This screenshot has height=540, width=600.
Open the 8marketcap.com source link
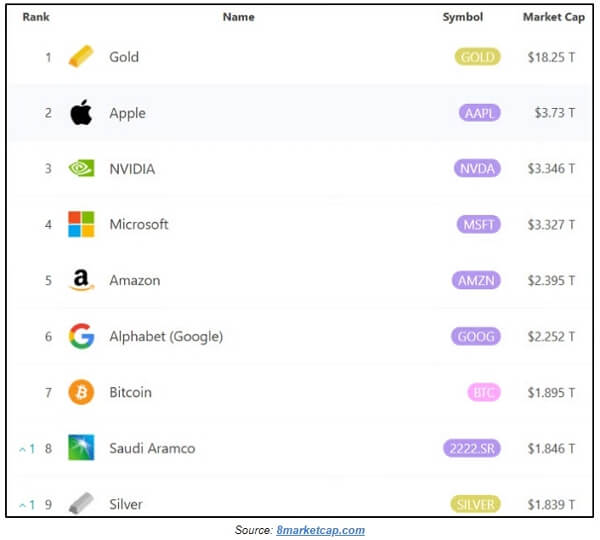(x=320, y=530)
